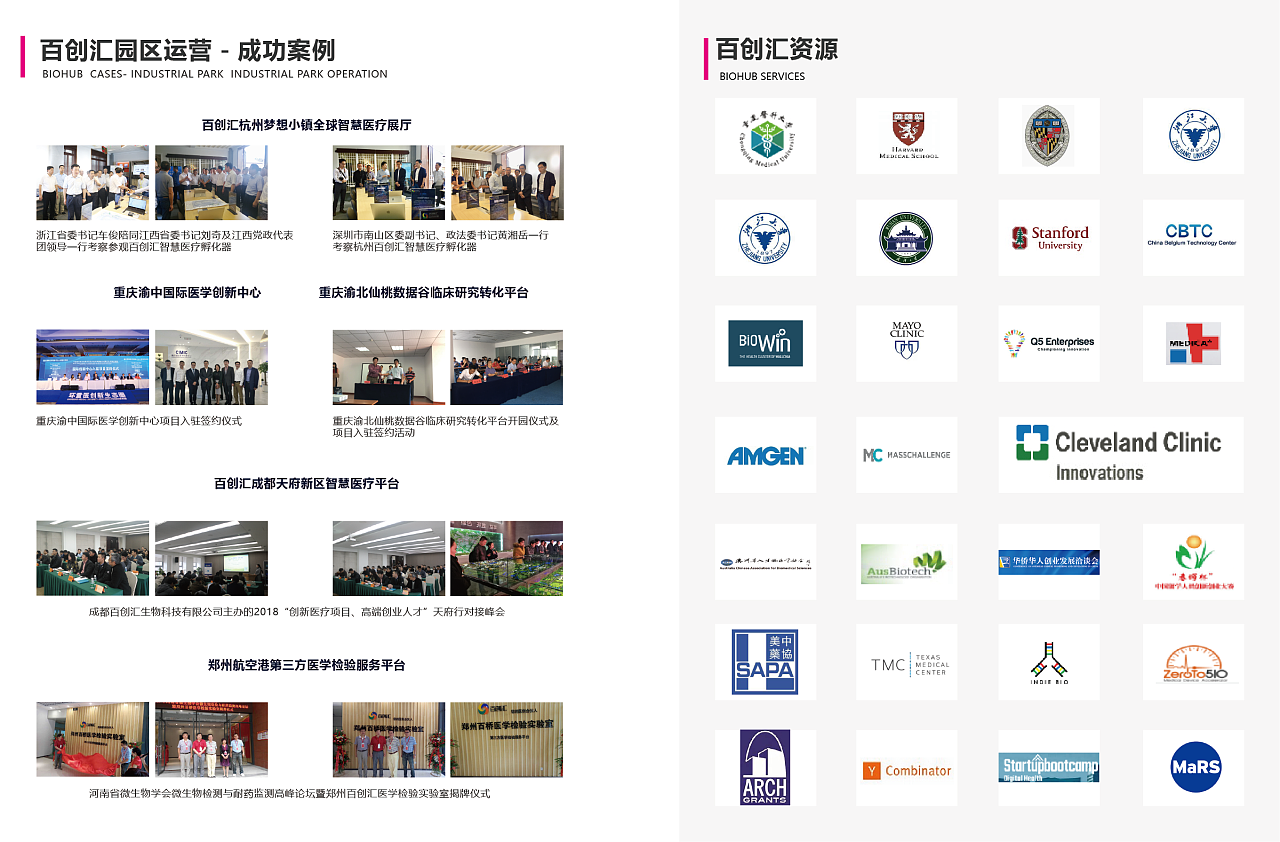The height and width of the screenshot is (842, 1280).
Task: Click the oval shield crest logo
Action: click(x=1048, y=136)
